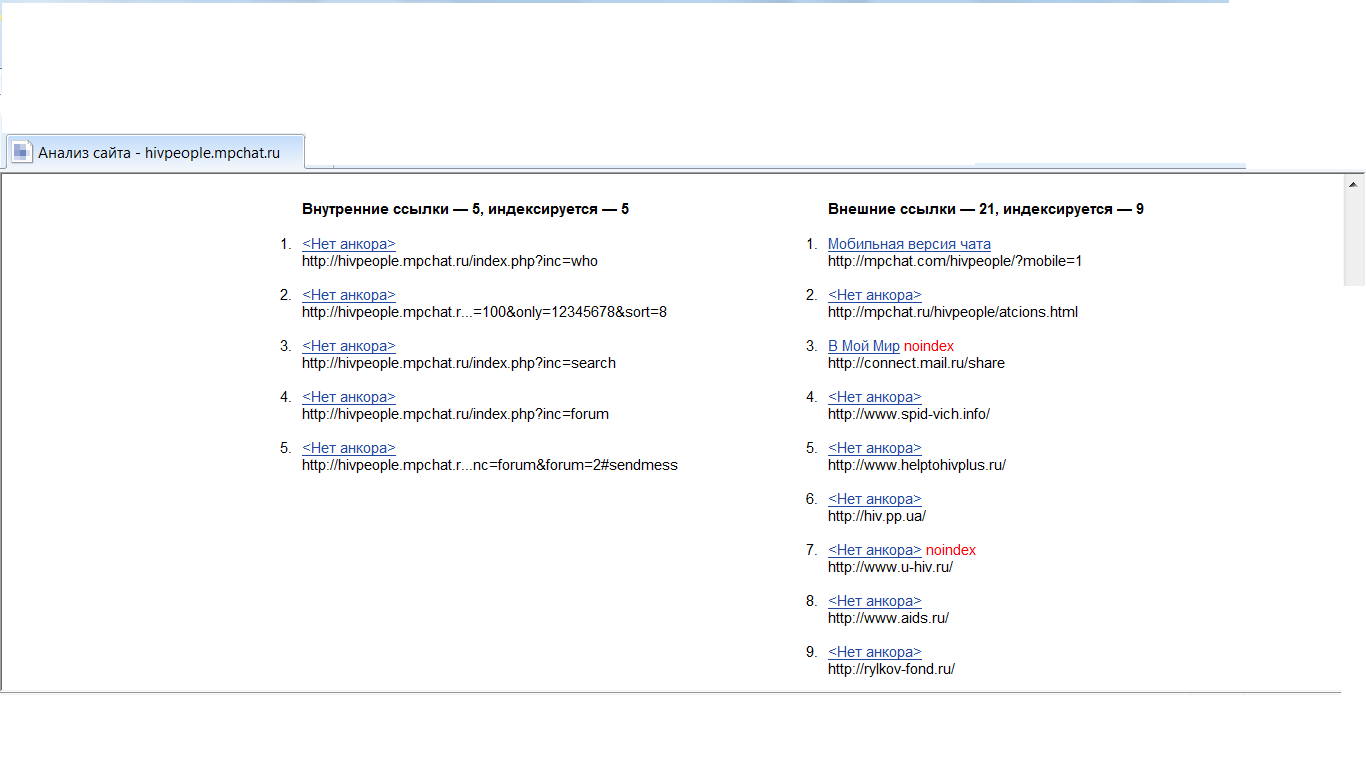
Task: Click the page icon on the Анализ сайта tab
Action: click(22, 153)
